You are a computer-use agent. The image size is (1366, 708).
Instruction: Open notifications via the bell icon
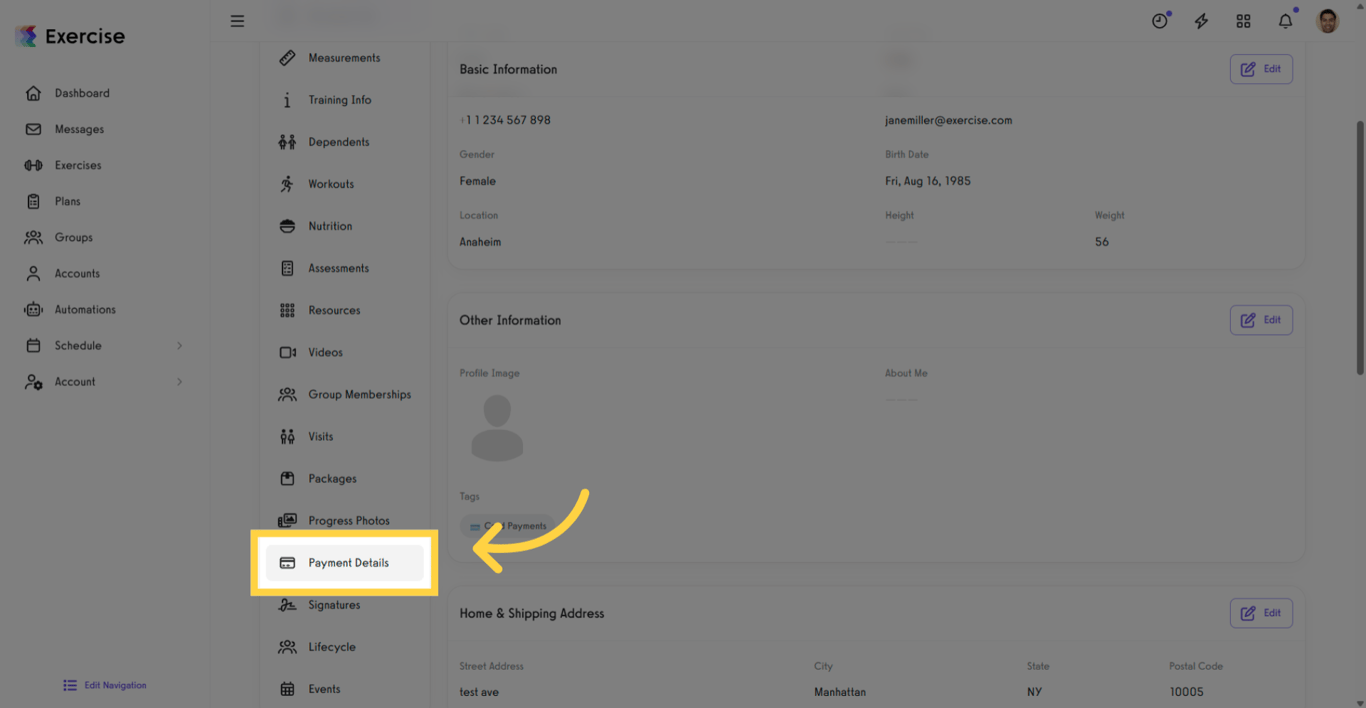tap(1285, 20)
